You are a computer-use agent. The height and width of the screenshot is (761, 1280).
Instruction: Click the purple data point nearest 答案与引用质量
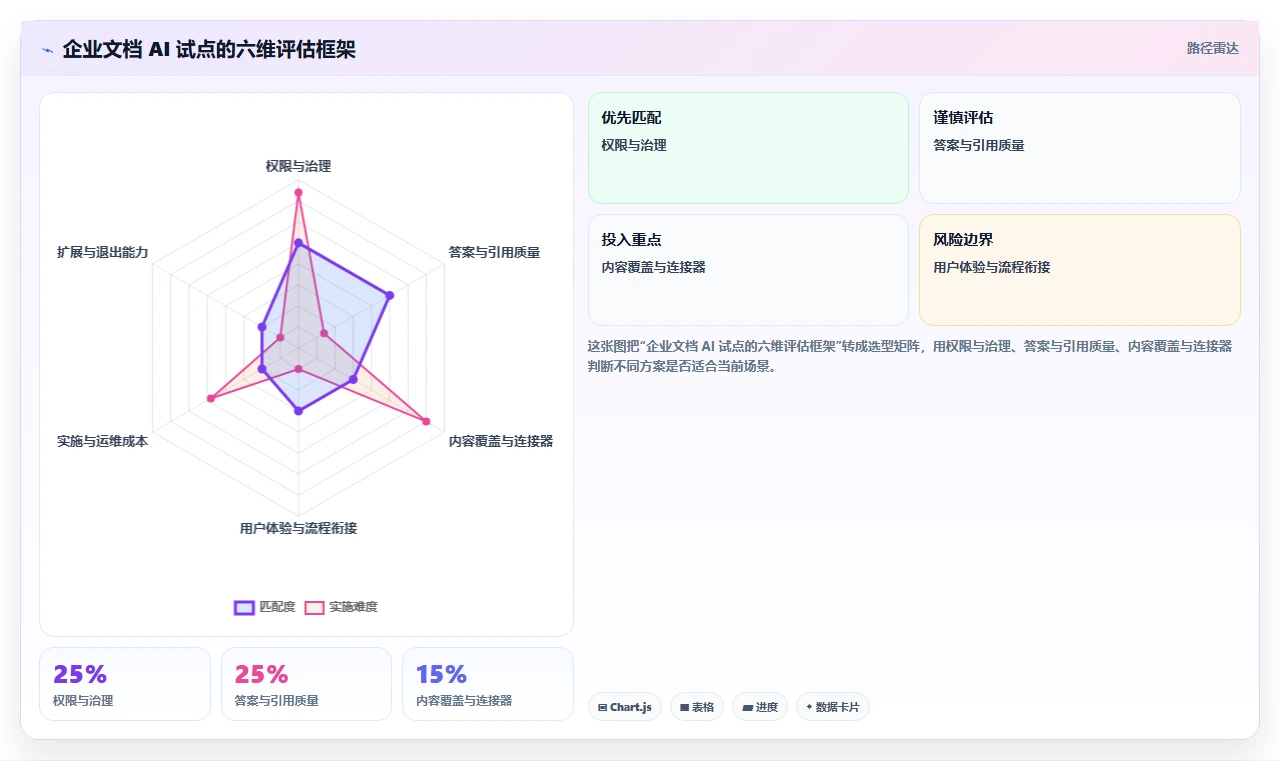(389, 295)
